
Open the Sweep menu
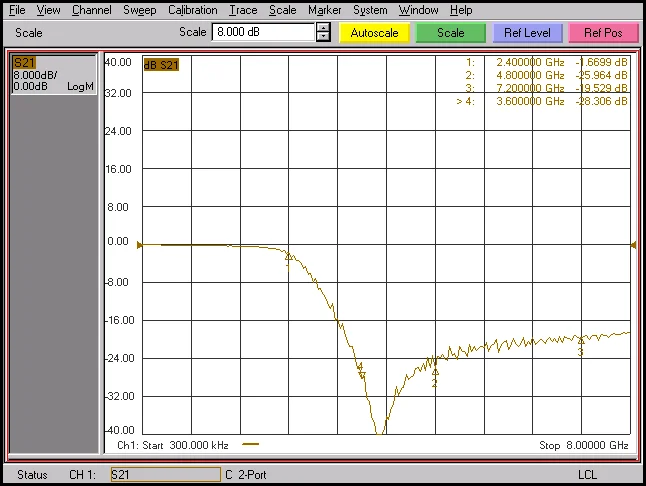coord(140,10)
